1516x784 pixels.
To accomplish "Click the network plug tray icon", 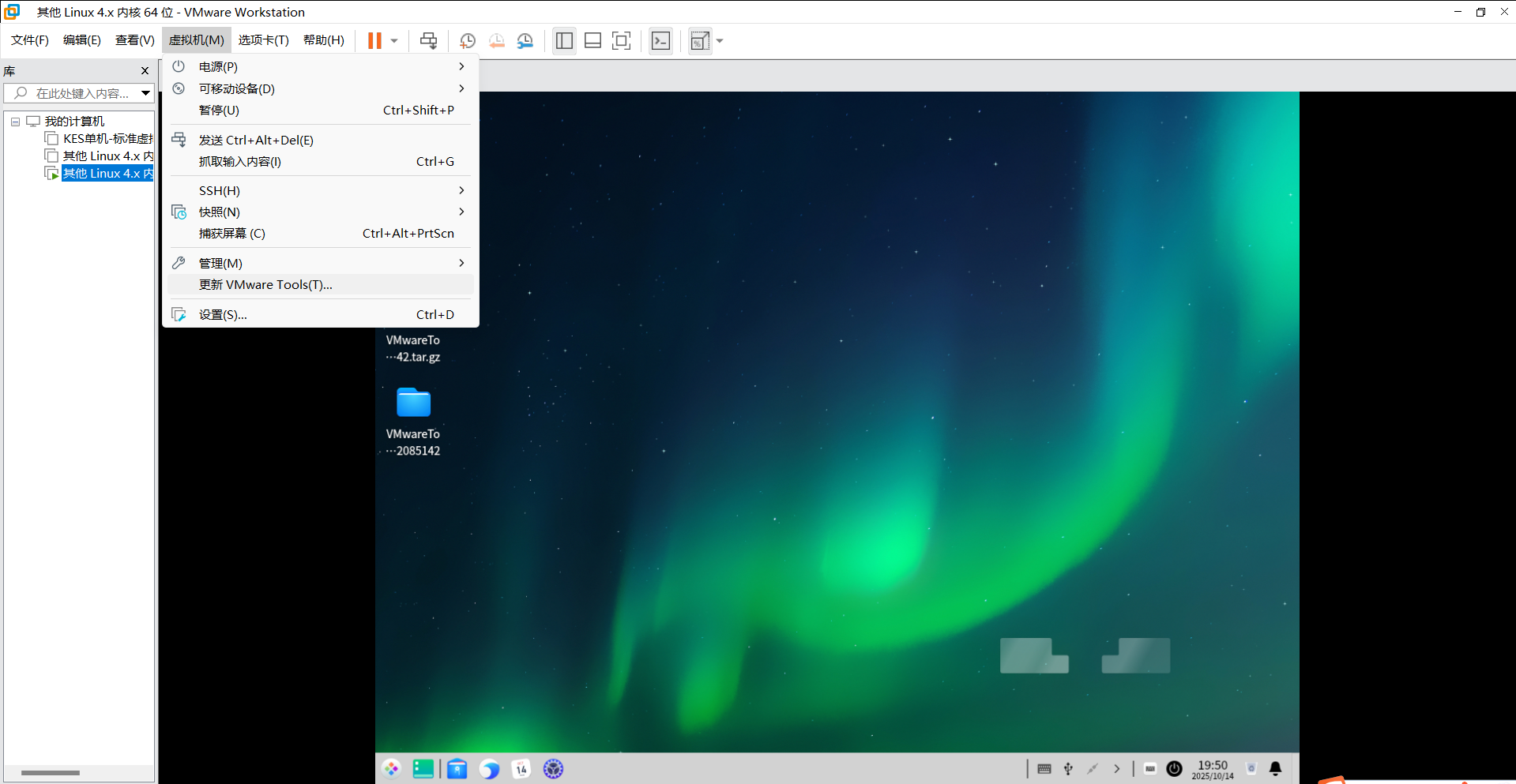I will pos(1092,768).
